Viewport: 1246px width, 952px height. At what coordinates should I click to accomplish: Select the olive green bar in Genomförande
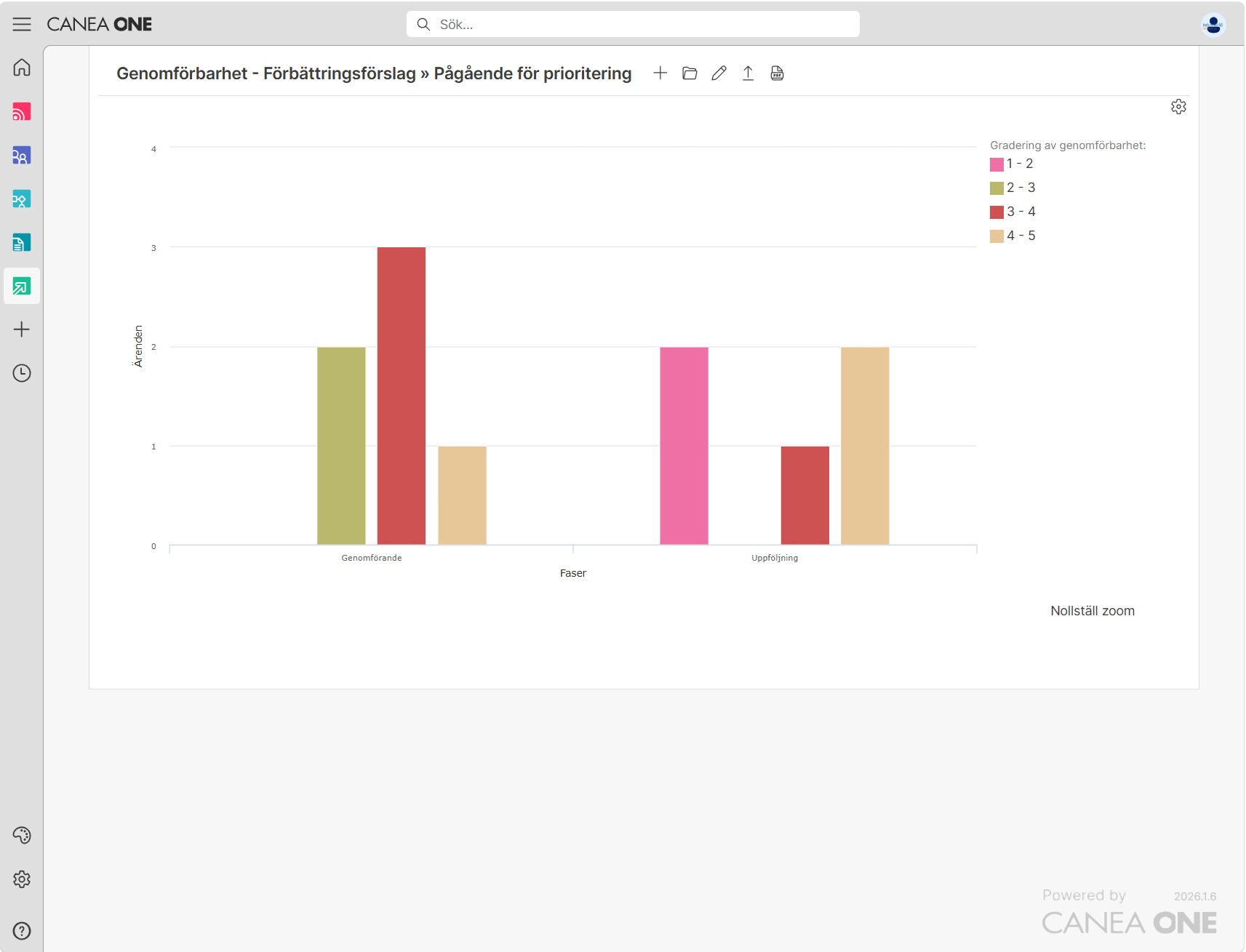[341, 446]
